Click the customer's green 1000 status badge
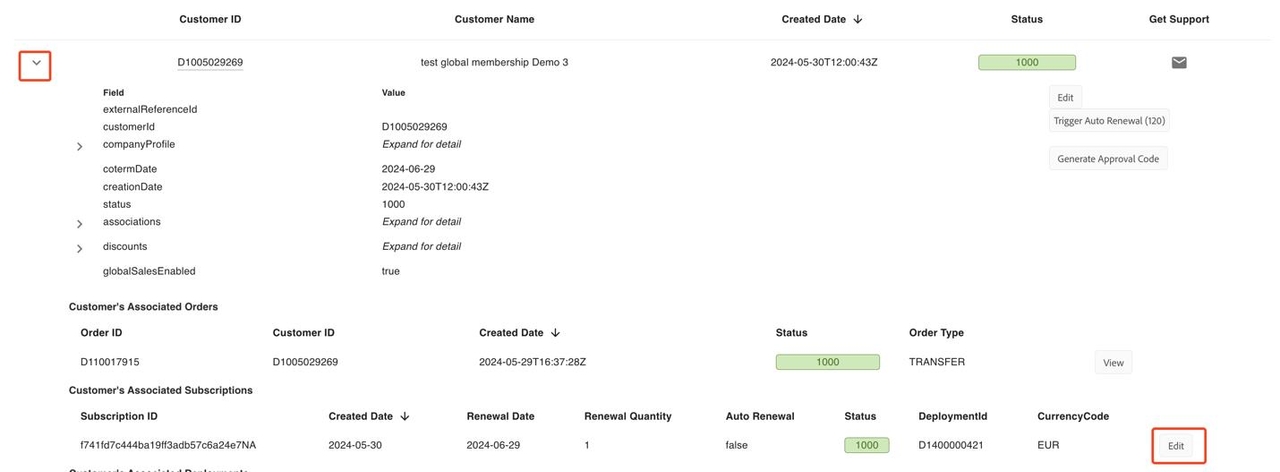Image resolution: width=1280 pixels, height=472 pixels. point(1027,62)
